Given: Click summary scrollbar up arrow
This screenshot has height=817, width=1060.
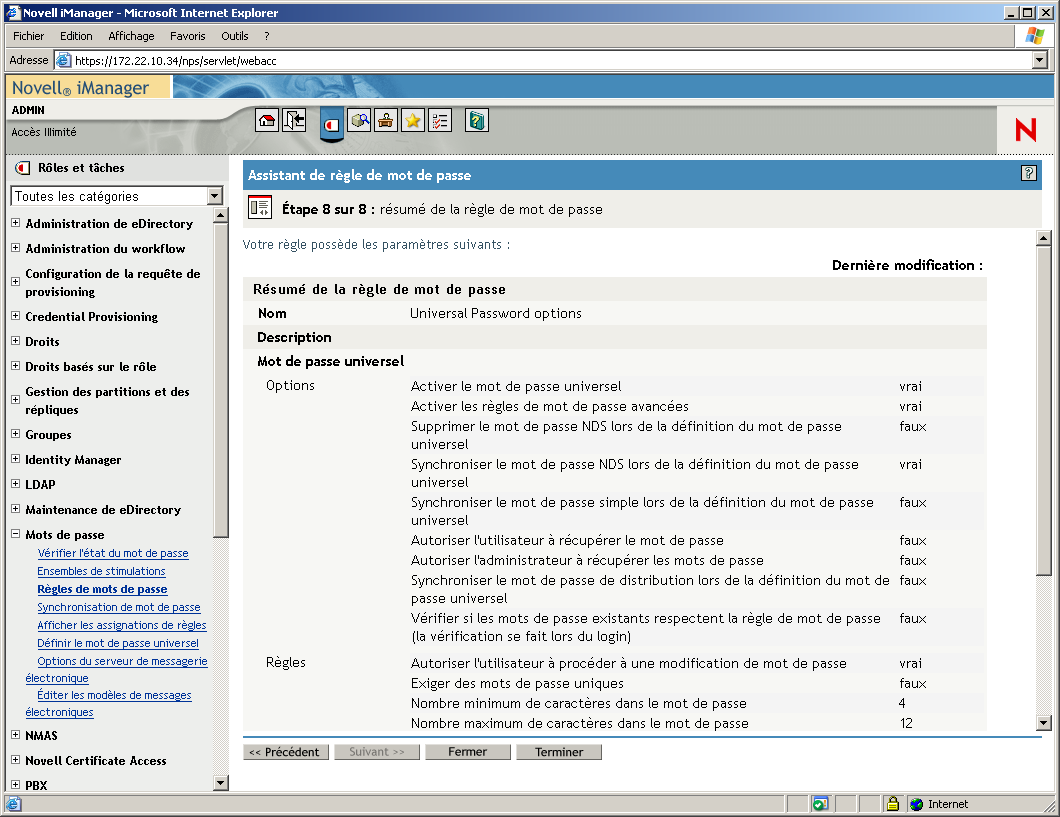Looking at the screenshot, I should click(x=1044, y=238).
